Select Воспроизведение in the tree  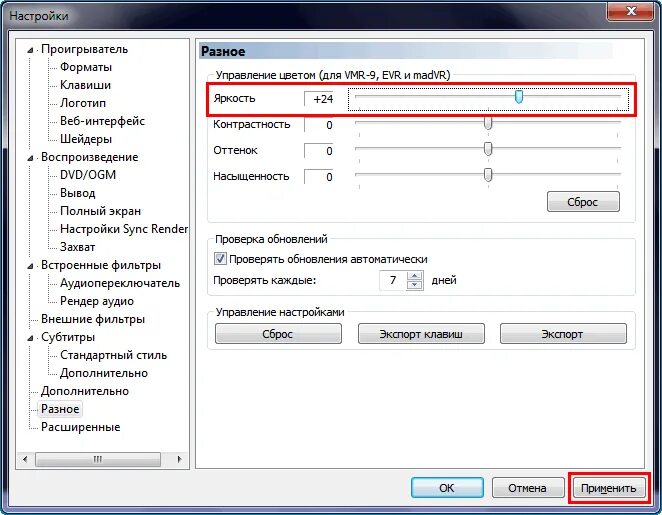[90, 157]
